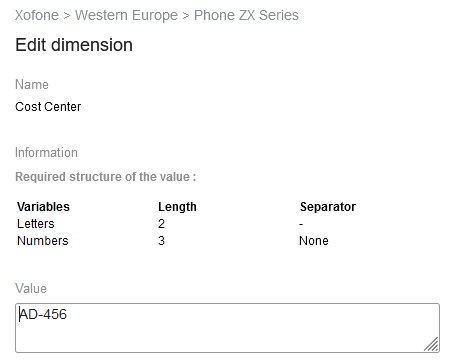Click the Numbers length value 3
The image size is (455, 362).
[x=161, y=241]
